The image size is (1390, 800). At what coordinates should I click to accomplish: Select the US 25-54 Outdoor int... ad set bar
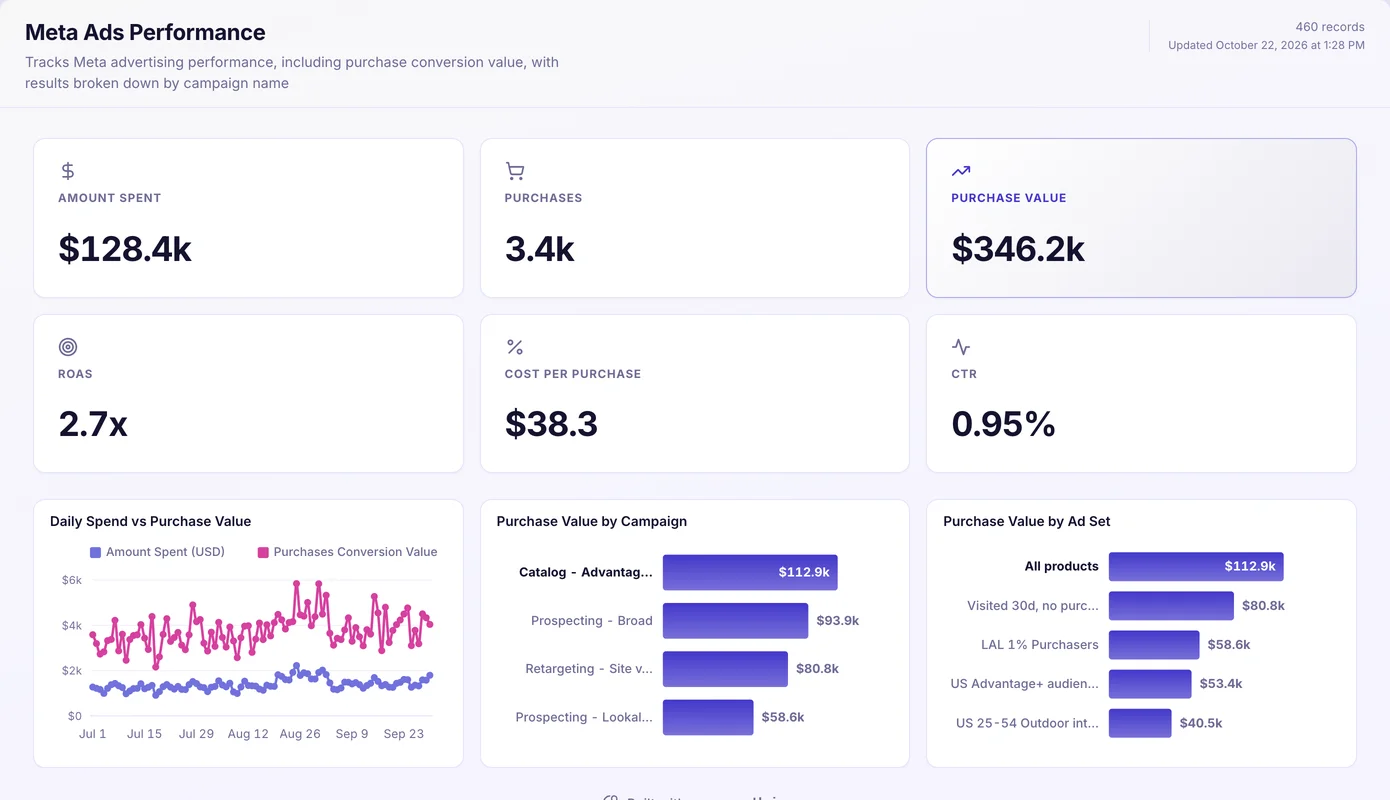coord(1140,723)
